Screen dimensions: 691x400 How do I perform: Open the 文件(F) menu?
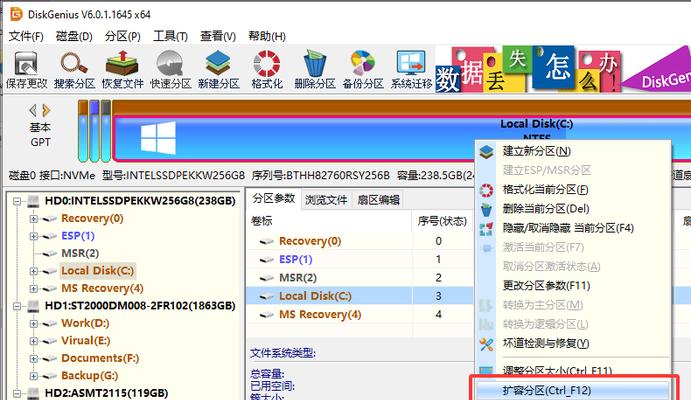tap(26, 36)
